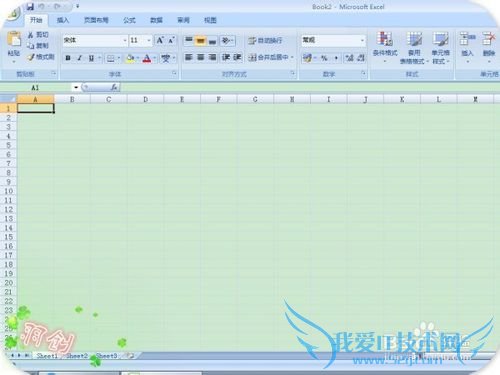Screen dimensions: 500x375
Task: Center text horizontally
Action: [200, 57]
